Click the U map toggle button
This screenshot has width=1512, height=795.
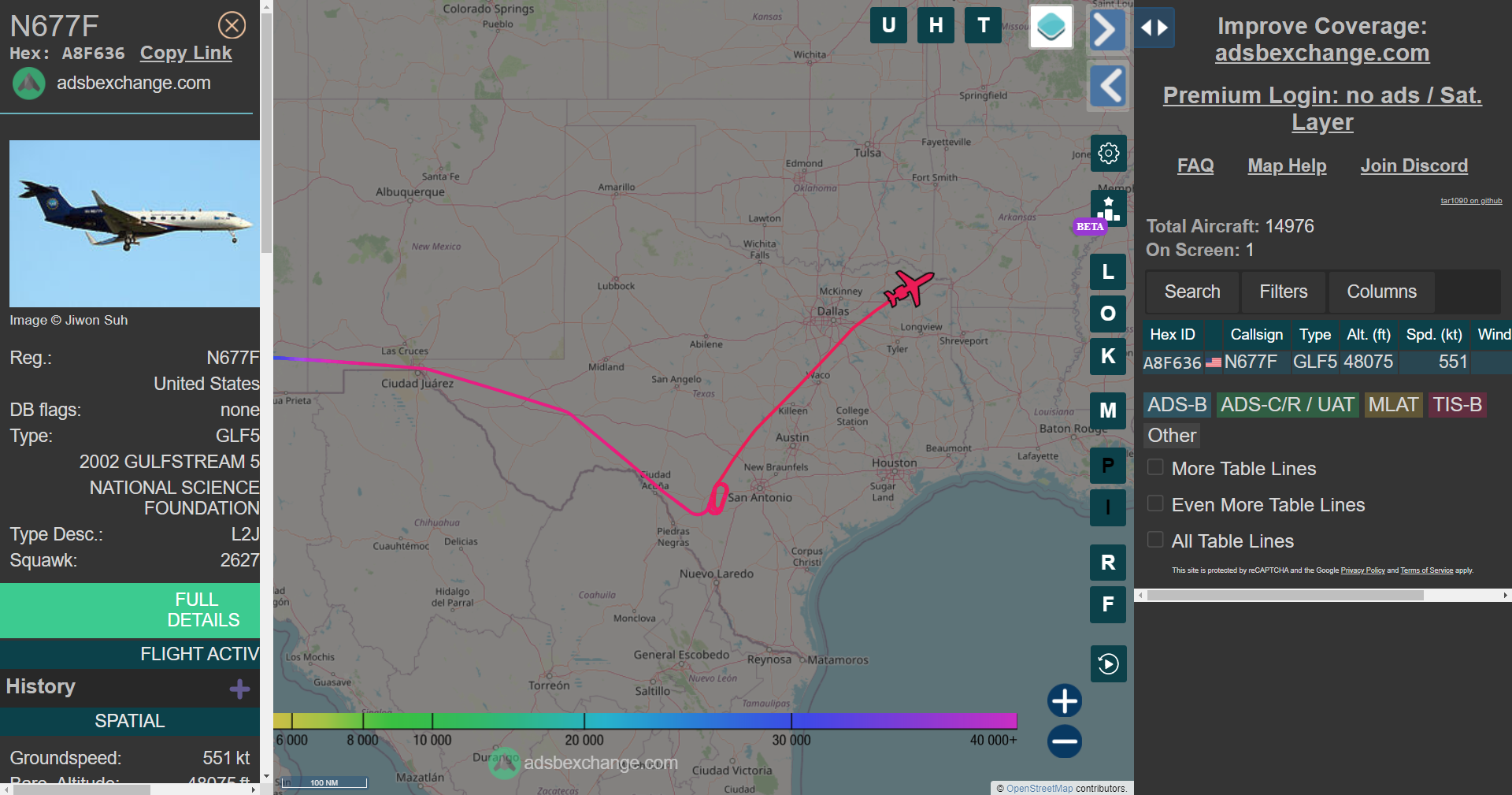[x=888, y=25]
